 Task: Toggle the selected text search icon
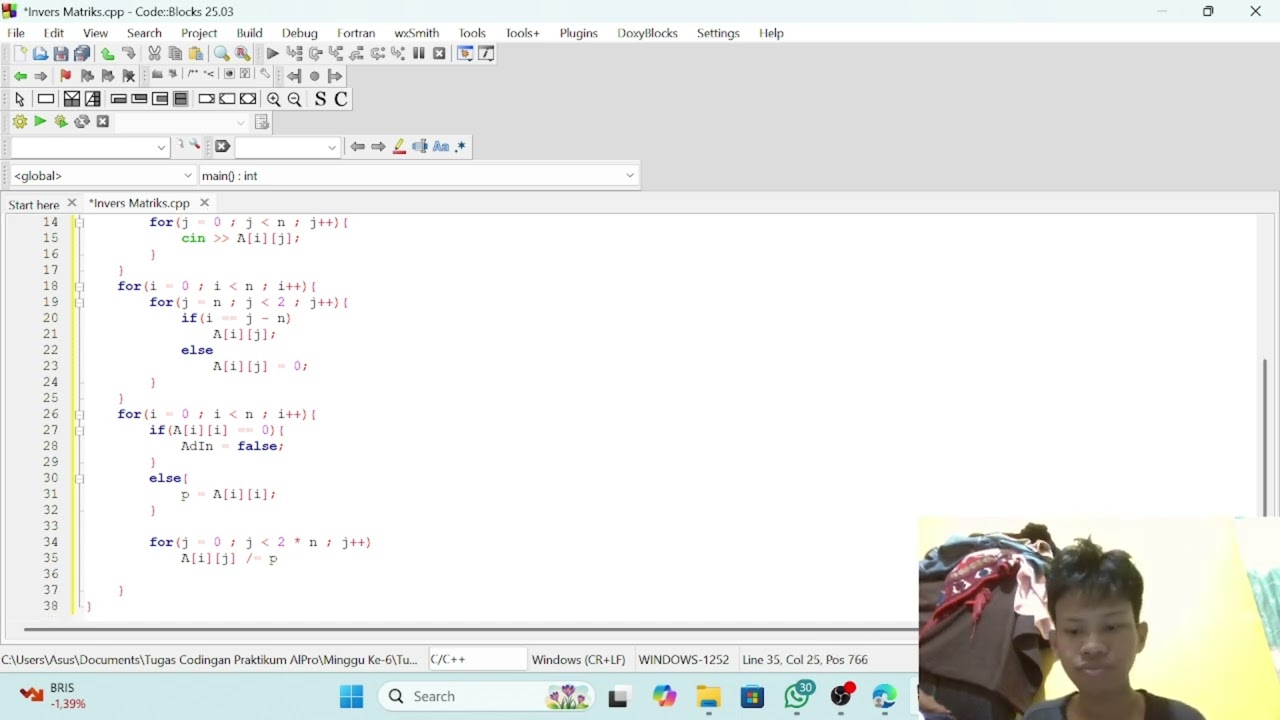(x=420, y=147)
